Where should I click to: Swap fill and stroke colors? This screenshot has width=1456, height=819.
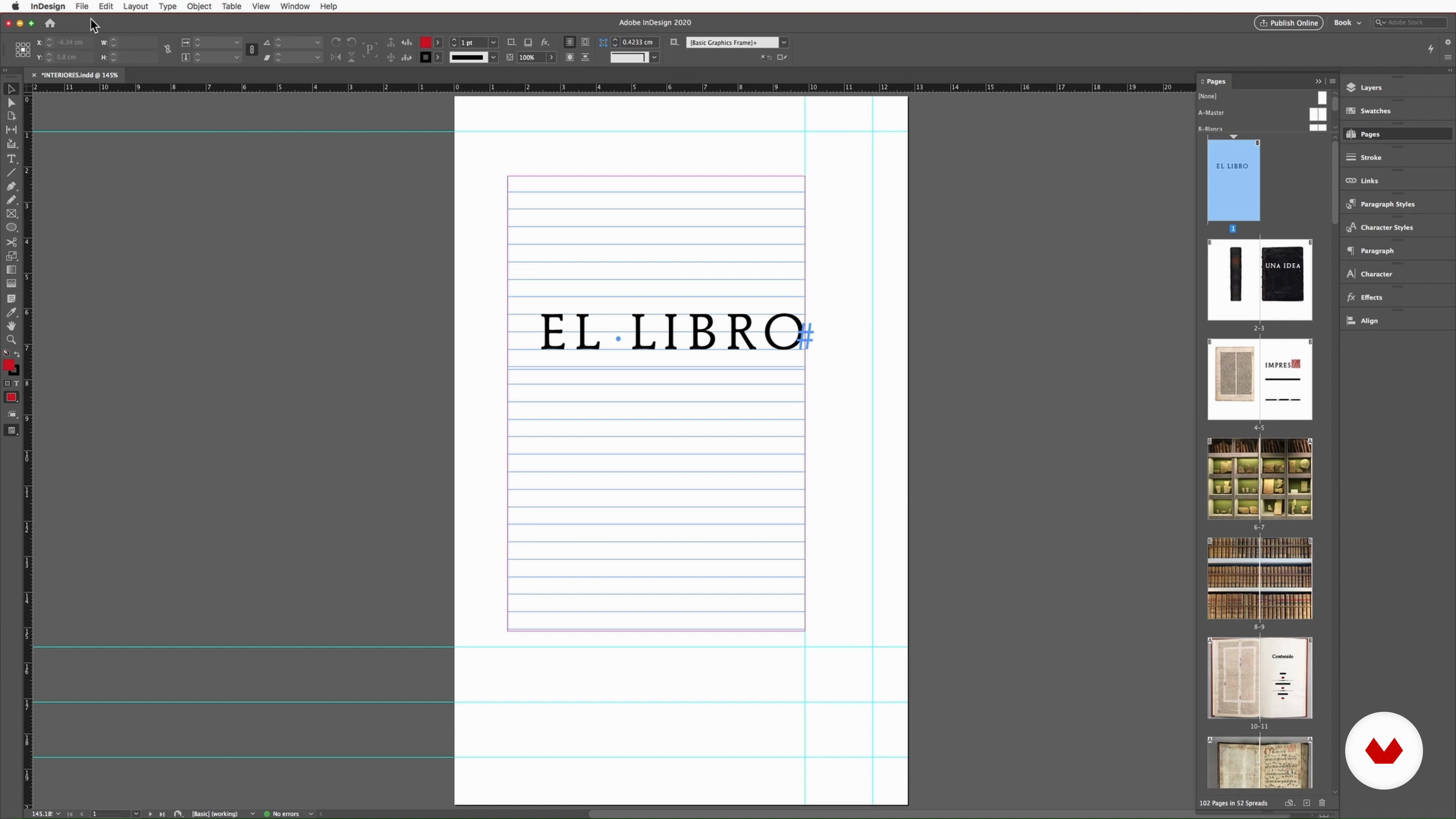click(x=17, y=354)
